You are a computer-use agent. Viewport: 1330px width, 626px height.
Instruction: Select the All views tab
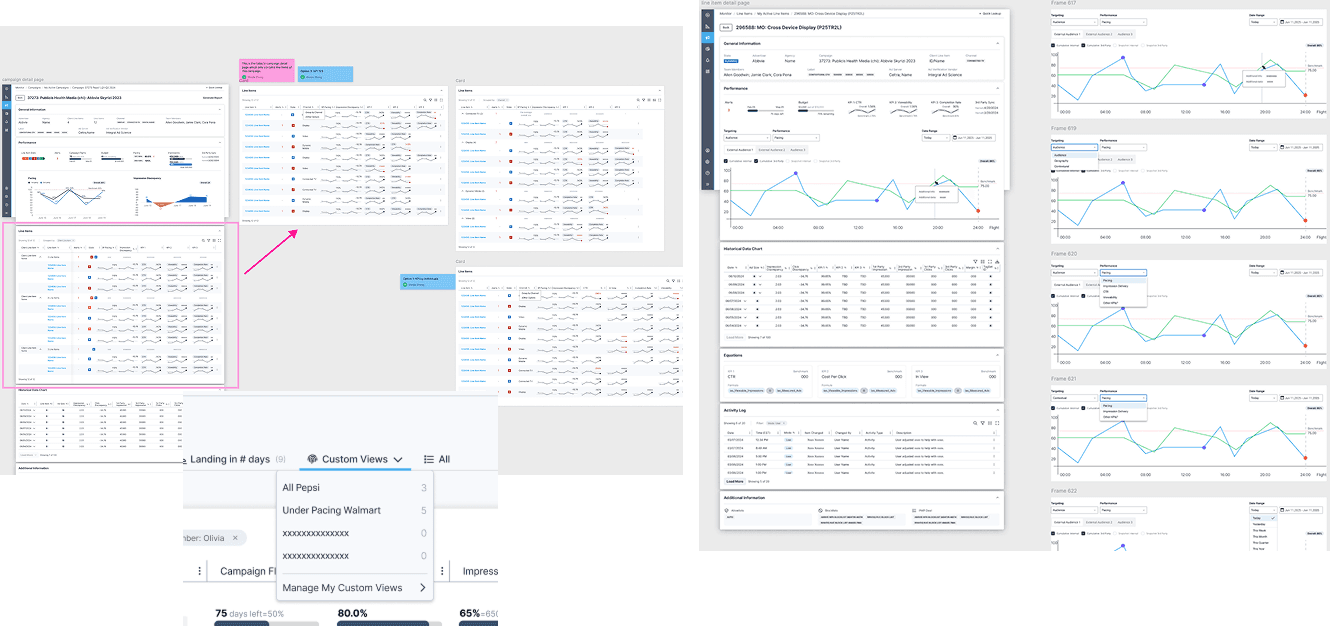[437, 459]
